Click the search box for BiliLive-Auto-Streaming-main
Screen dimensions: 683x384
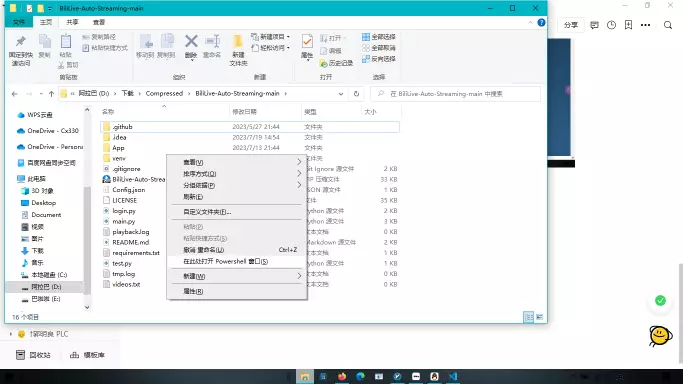click(x=455, y=94)
